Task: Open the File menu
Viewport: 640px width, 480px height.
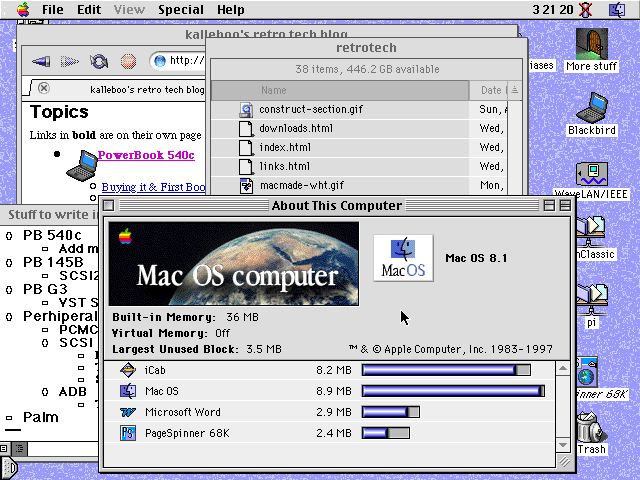Action: tap(53, 9)
